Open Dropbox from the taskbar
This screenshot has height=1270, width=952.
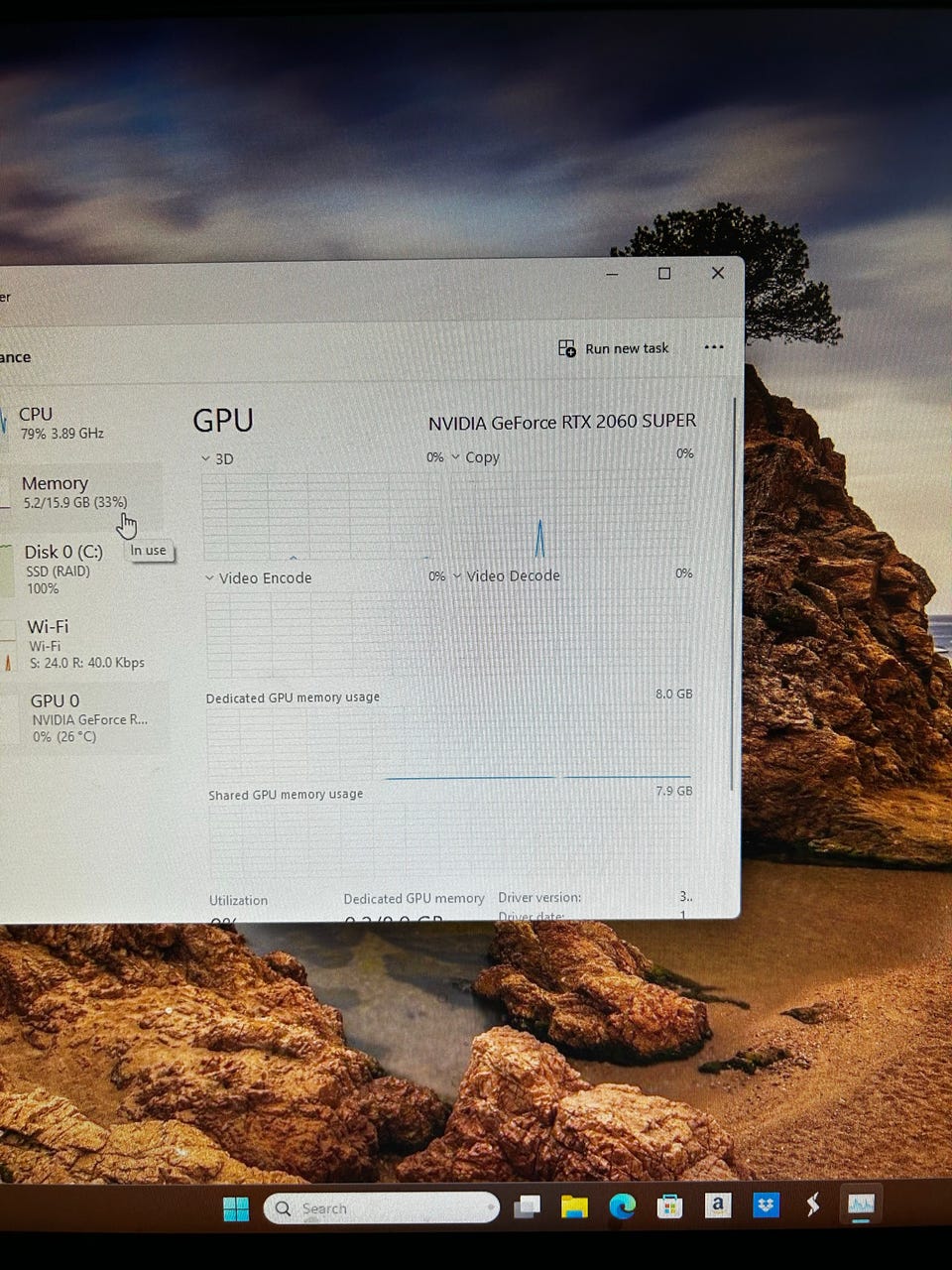tap(766, 1206)
